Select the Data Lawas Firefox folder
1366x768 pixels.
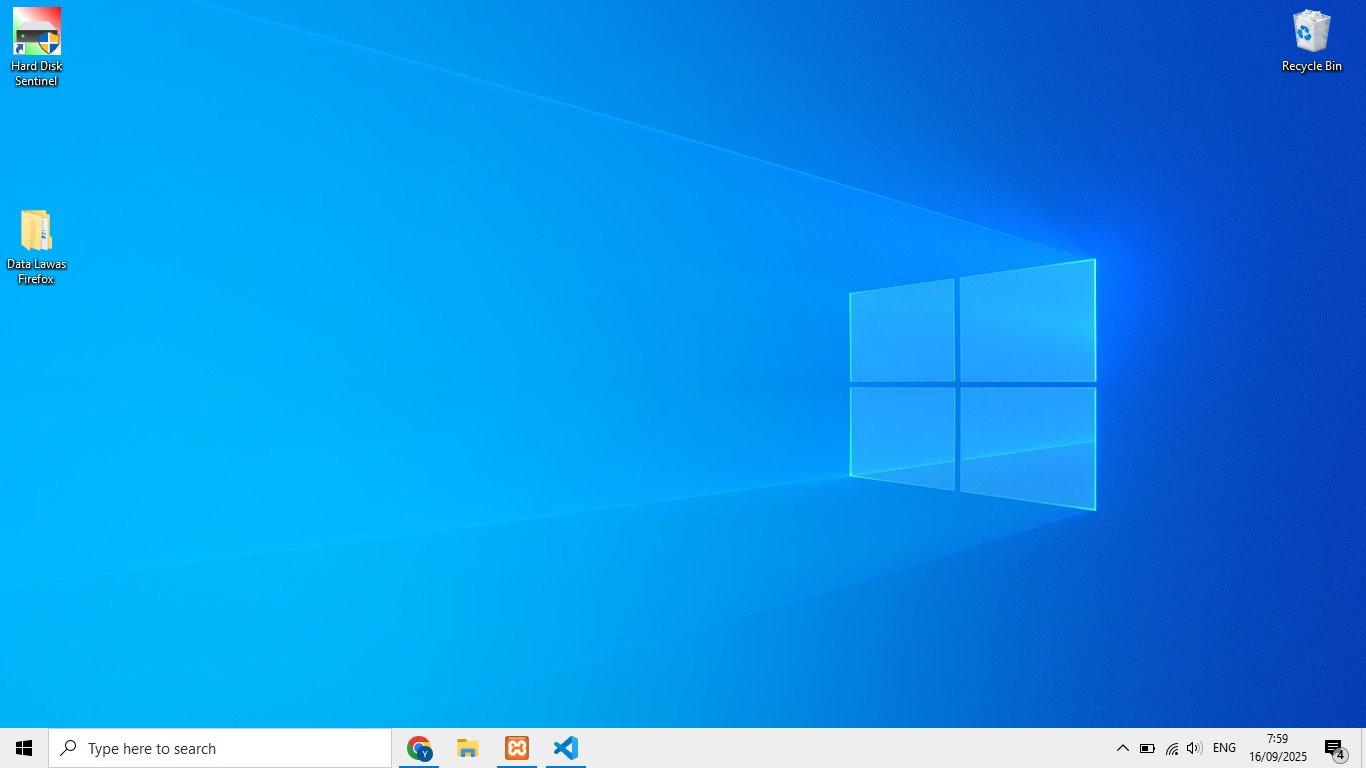click(36, 231)
